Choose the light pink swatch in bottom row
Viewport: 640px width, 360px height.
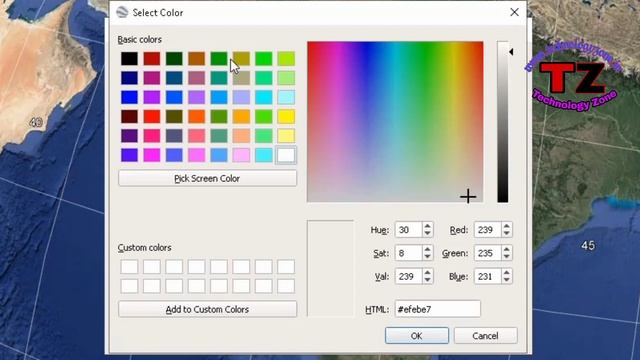point(241,155)
